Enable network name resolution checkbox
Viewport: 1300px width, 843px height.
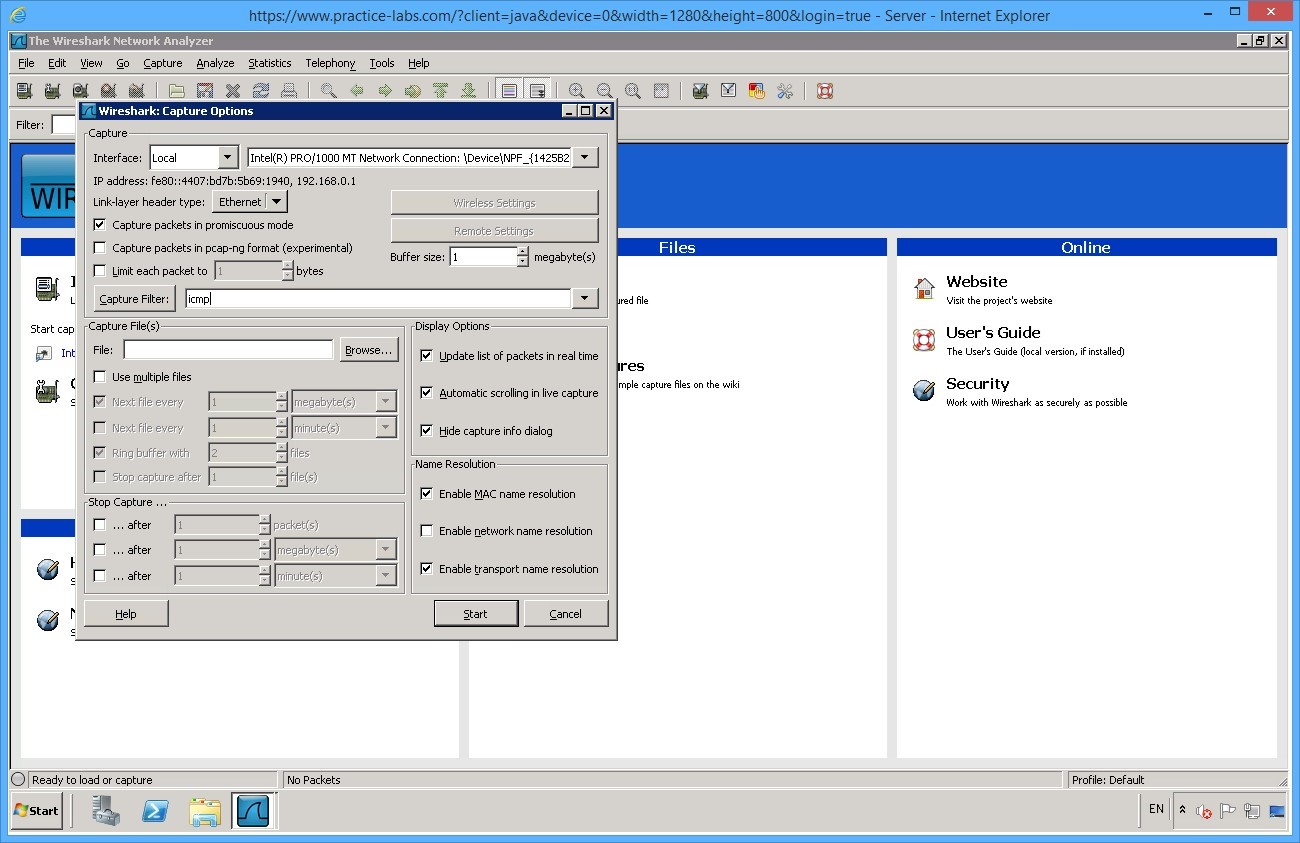(427, 531)
